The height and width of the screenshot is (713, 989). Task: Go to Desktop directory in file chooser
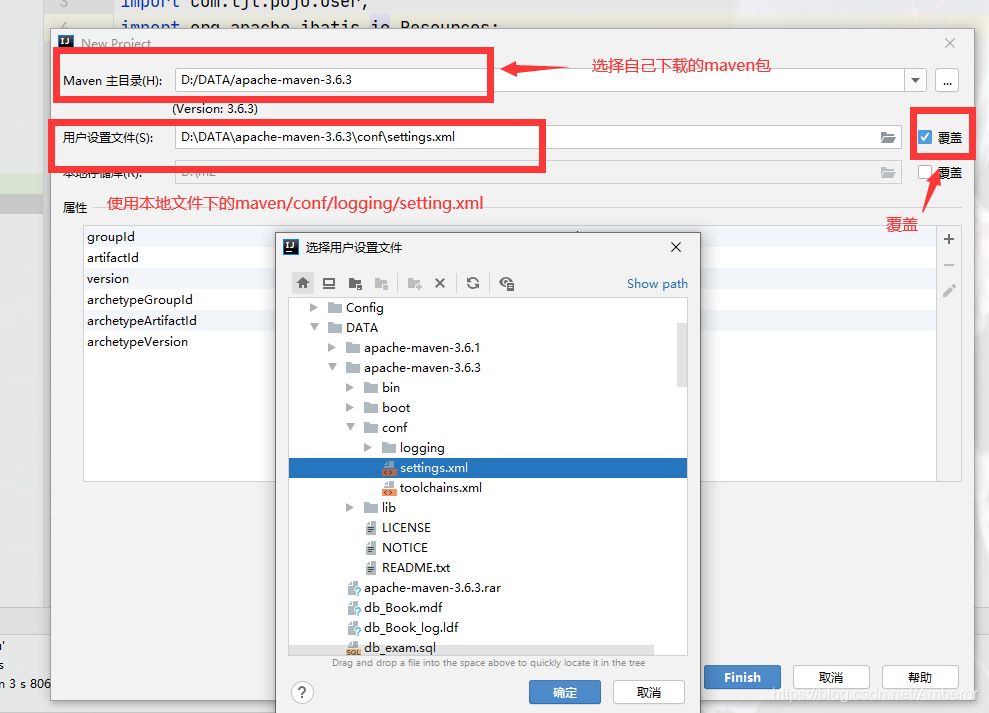pyautogui.click(x=329, y=283)
